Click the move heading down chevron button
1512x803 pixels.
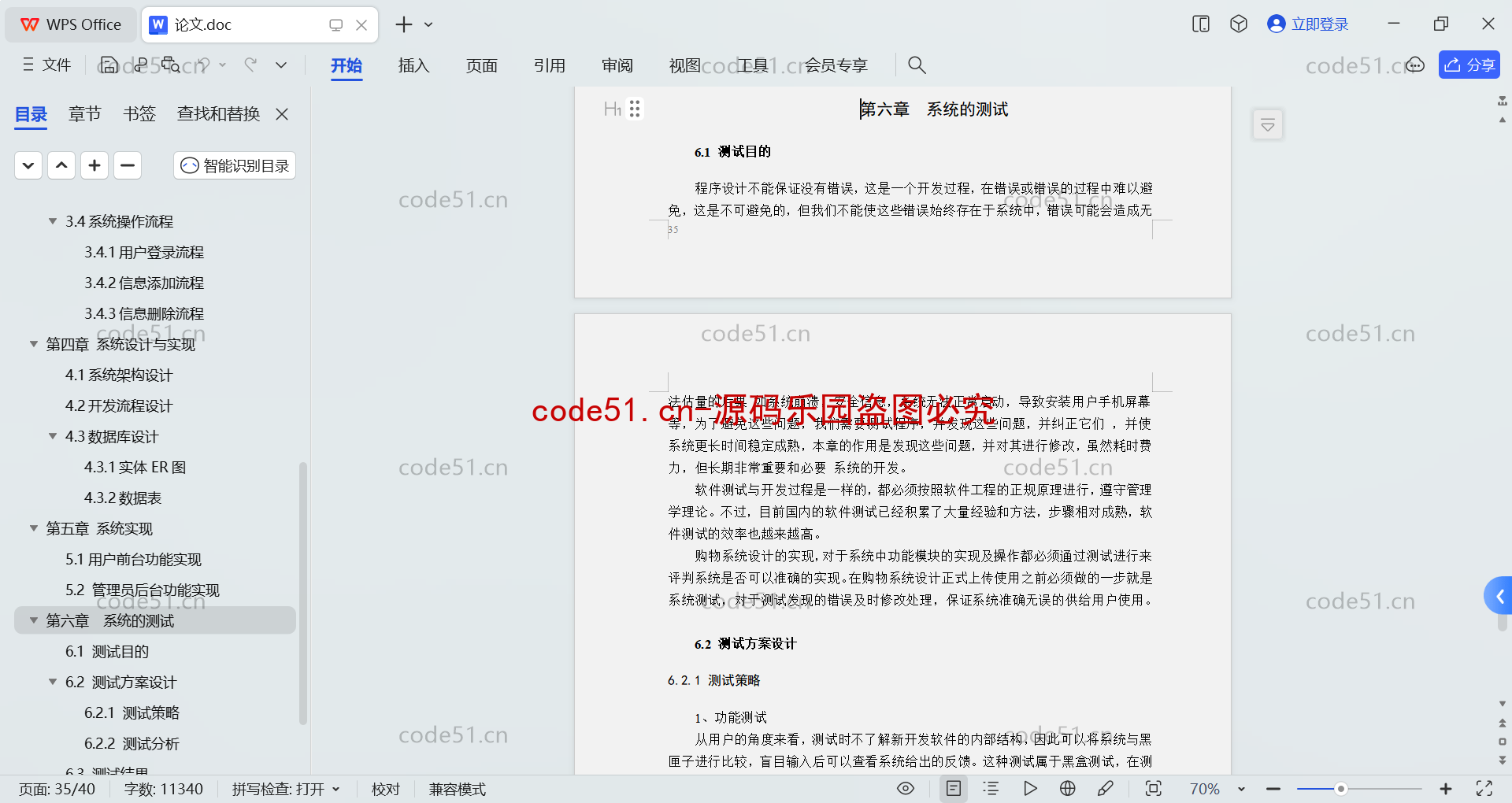28,165
